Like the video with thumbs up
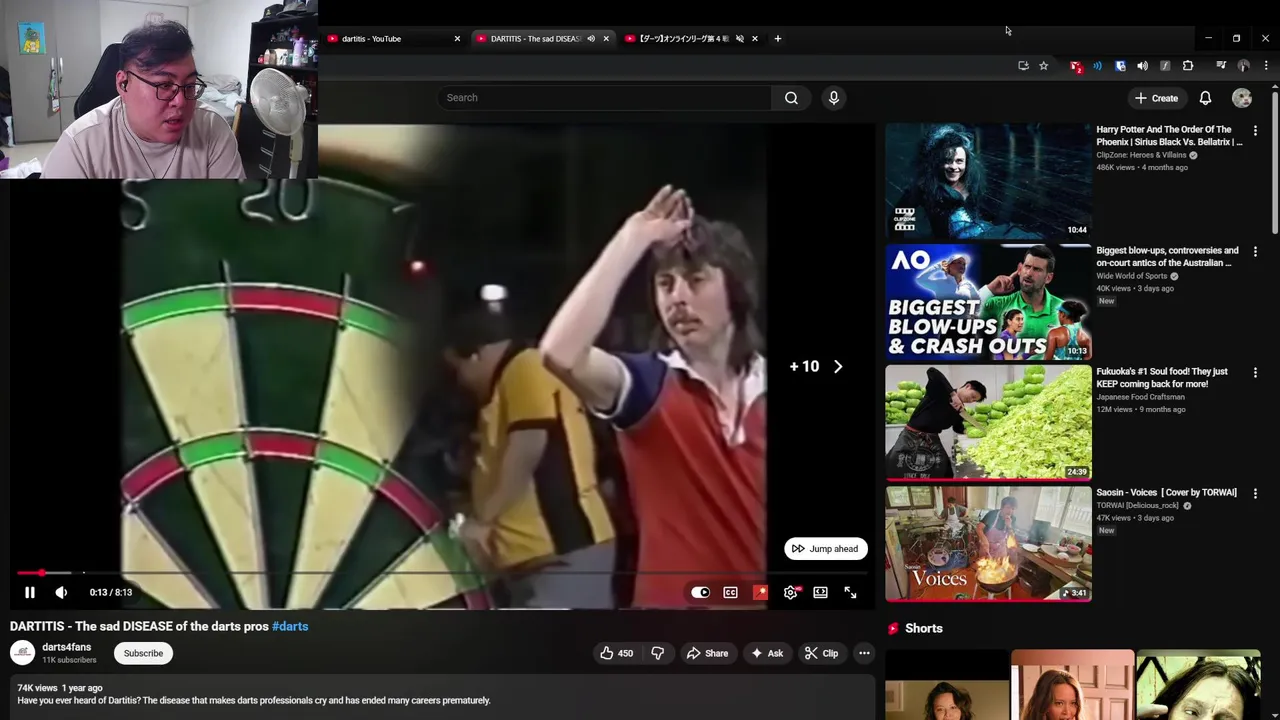The width and height of the screenshot is (1280, 720). pyautogui.click(x=616, y=653)
